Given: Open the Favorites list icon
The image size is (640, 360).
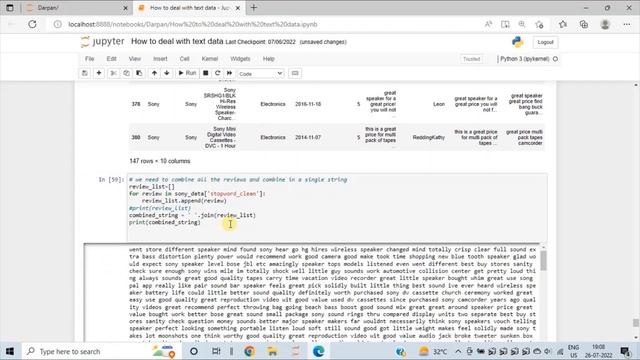Looking at the screenshot, I should (563, 24).
